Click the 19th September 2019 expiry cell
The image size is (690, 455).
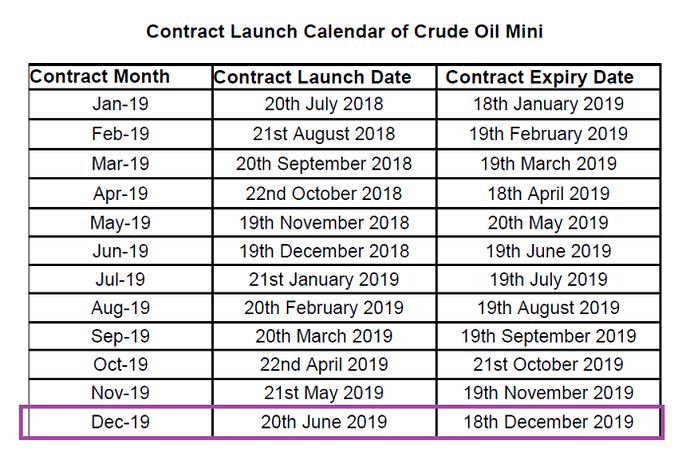pos(548,336)
